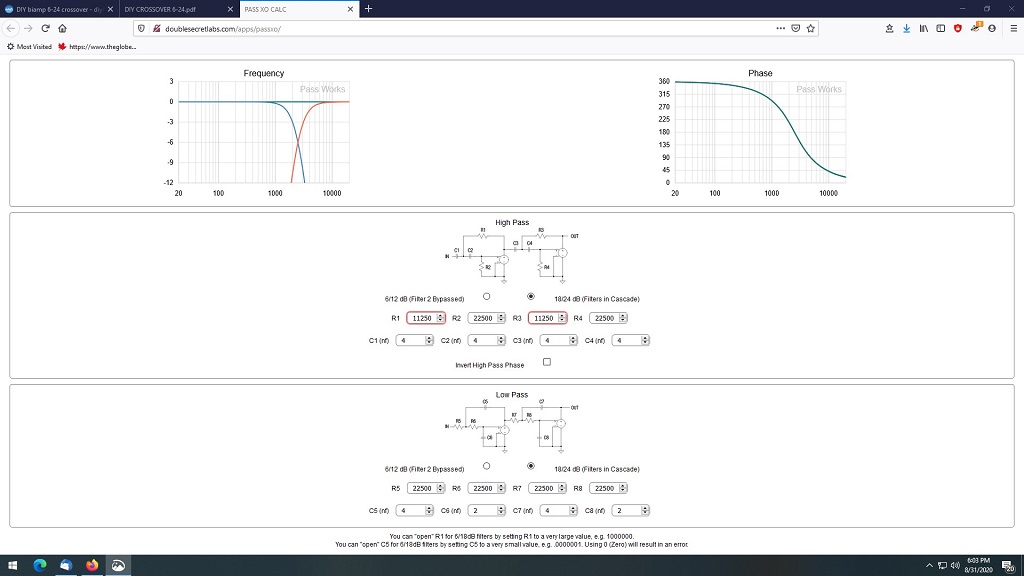
Task: Select High Pass 18/24 dB Filters in Cascade
Action: click(x=530, y=296)
